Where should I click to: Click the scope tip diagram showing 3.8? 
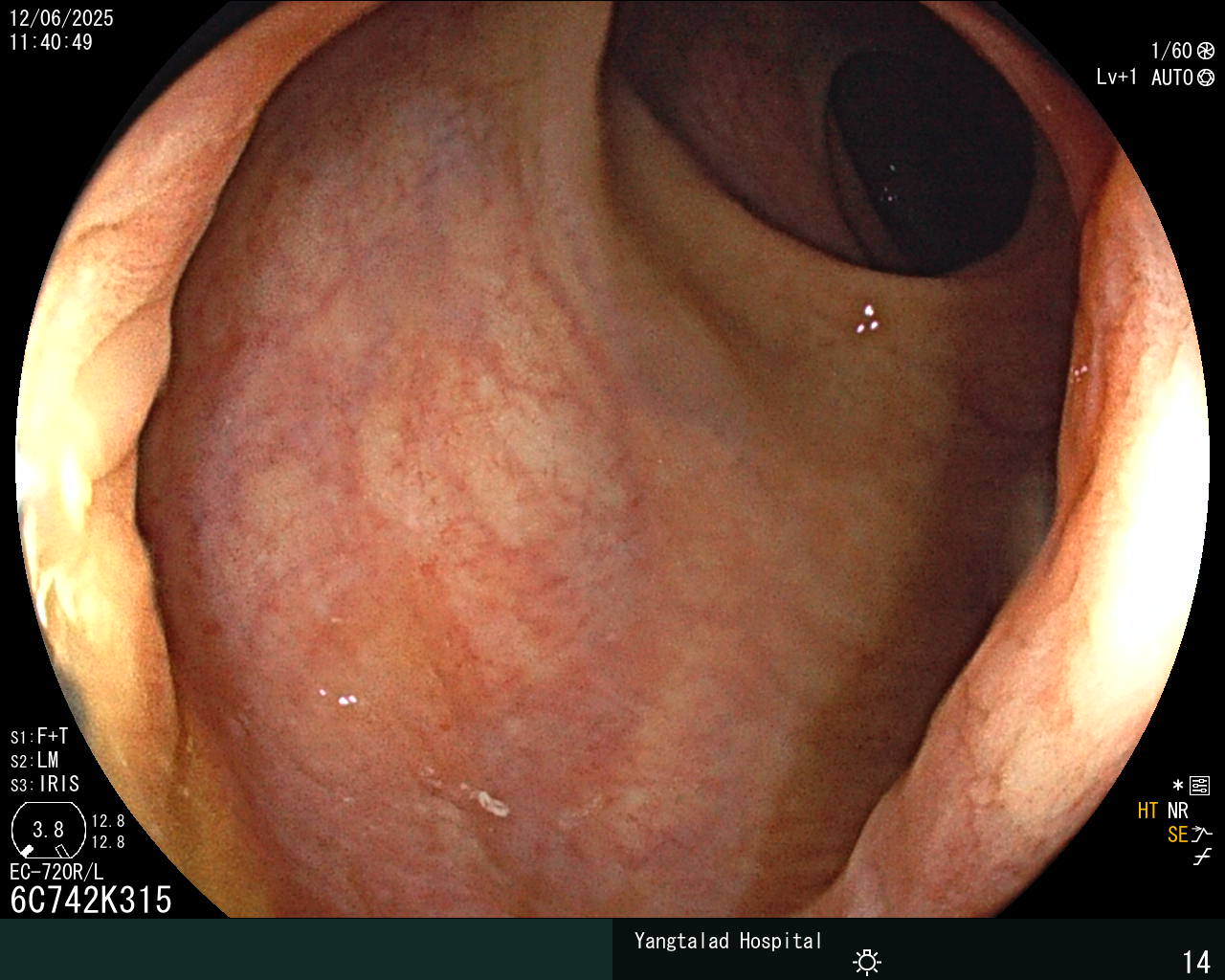[x=48, y=829]
